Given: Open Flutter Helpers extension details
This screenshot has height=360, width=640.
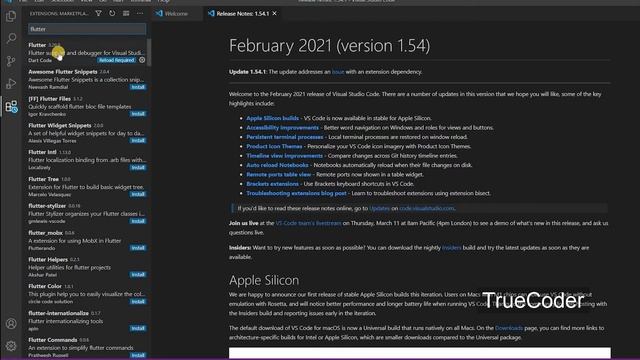Looking at the screenshot, I should tap(86, 267).
